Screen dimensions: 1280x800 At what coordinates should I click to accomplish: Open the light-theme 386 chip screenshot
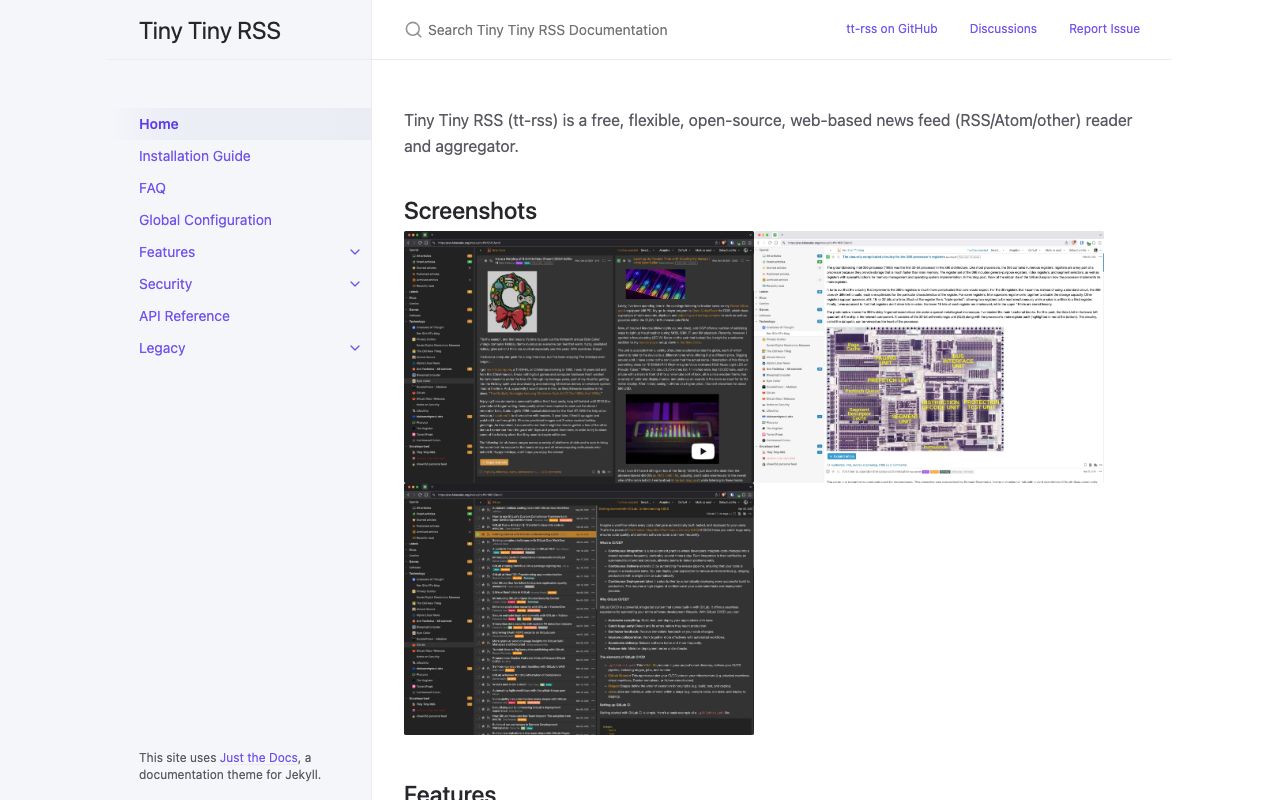click(x=929, y=357)
